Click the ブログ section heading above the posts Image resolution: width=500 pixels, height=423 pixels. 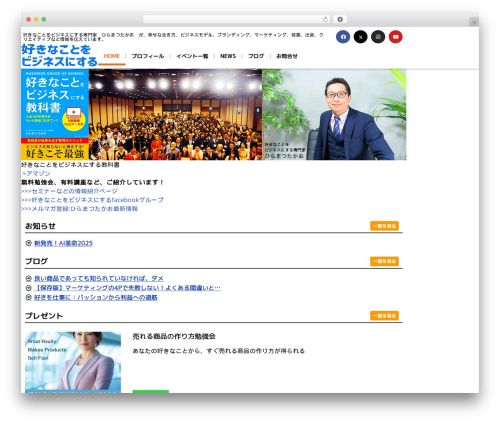pos(36,261)
